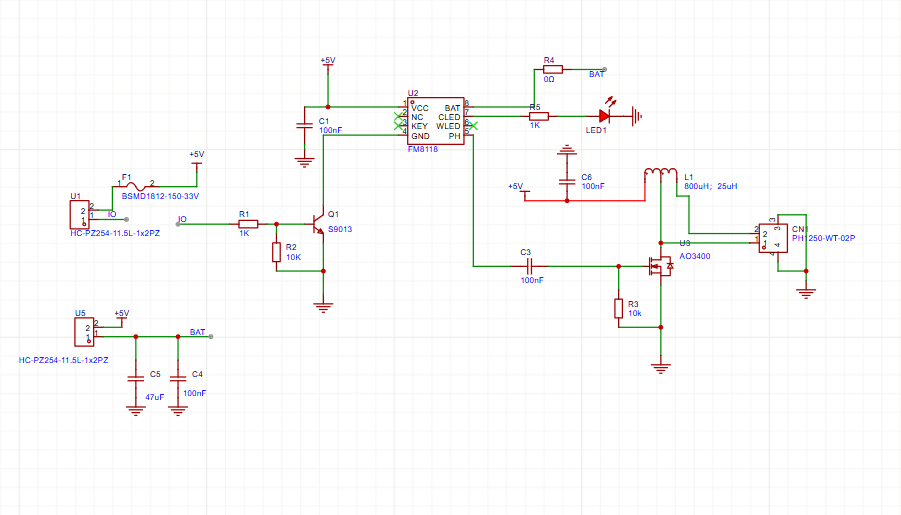901x515 pixels.
Task: Click the AO3400 MOSFET symbol U3
Action: 658,266
